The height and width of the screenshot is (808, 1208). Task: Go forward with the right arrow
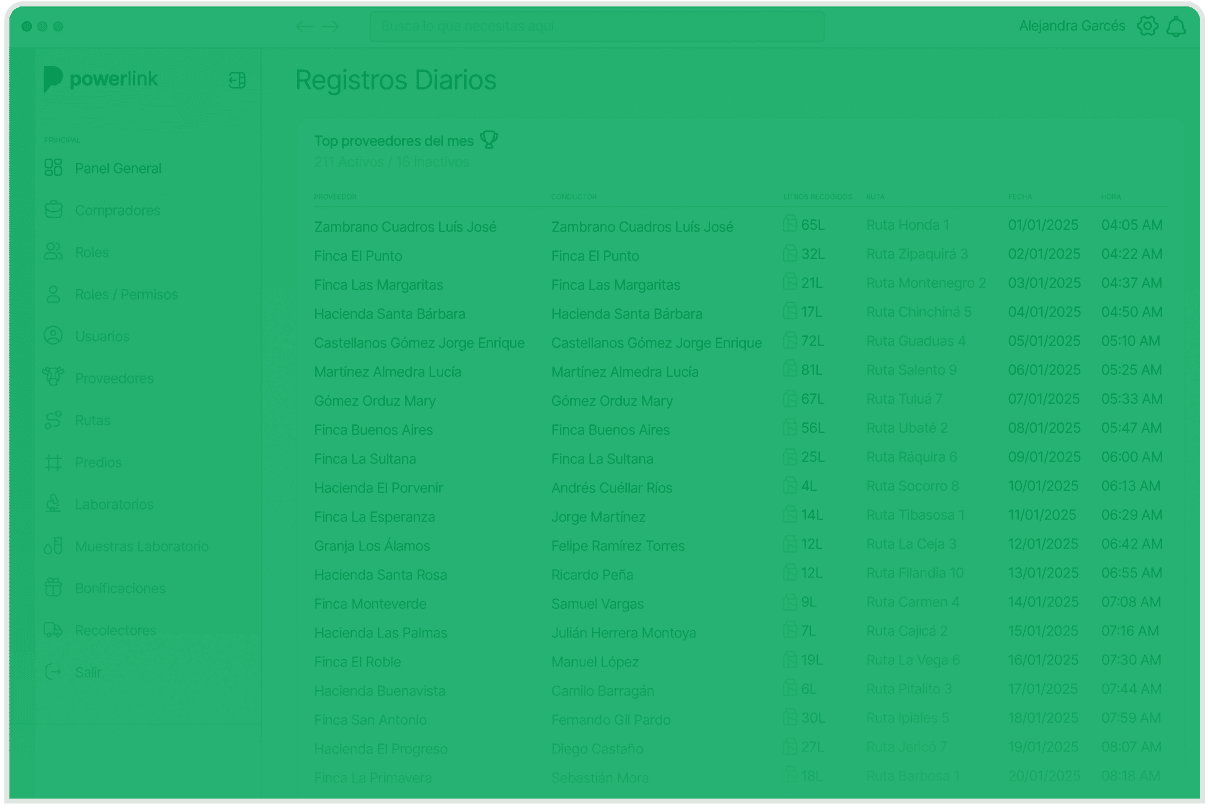click(x=330, y=27)
